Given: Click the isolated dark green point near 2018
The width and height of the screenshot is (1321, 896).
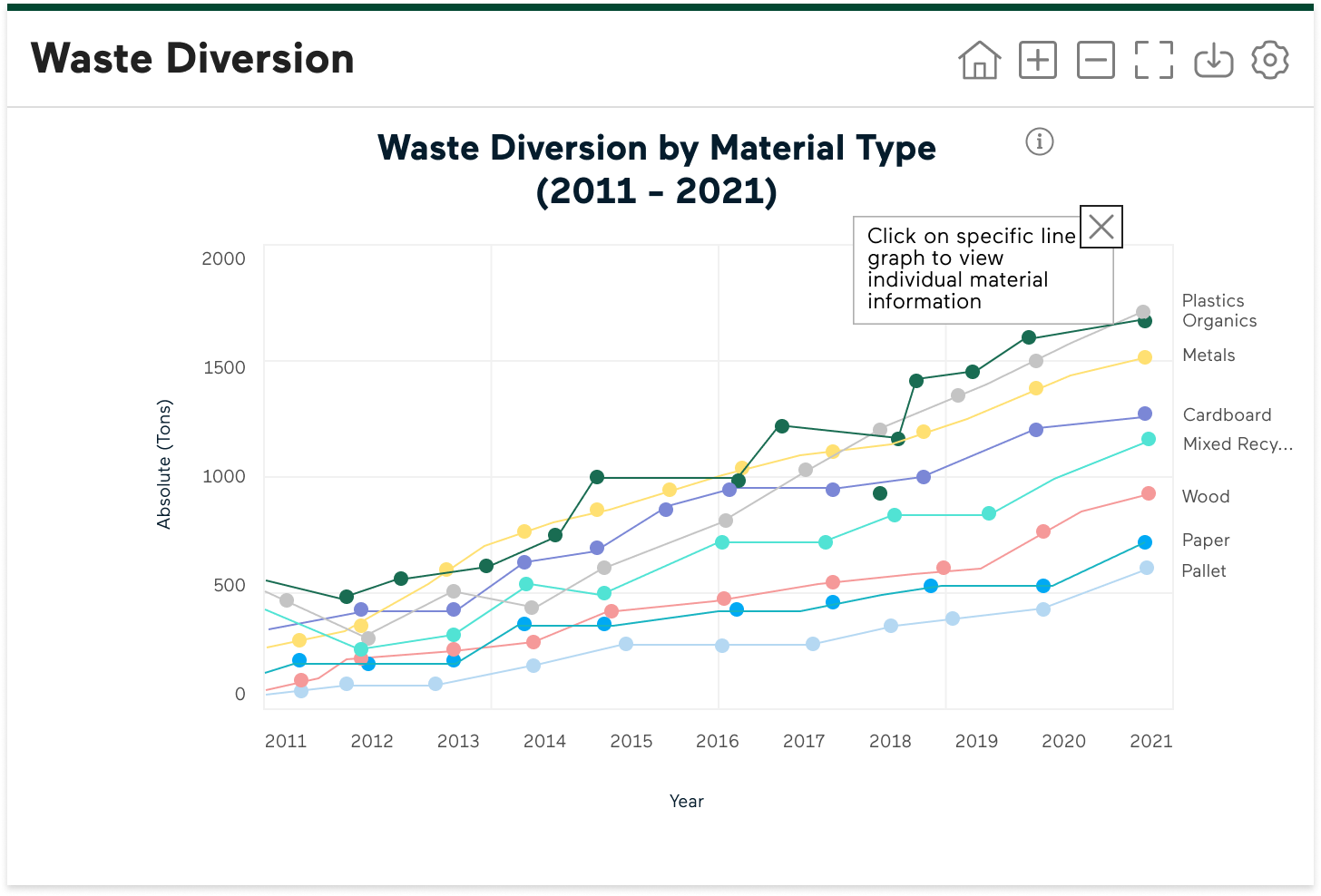Looking at the screenshot, I should [x=879, y=493].
